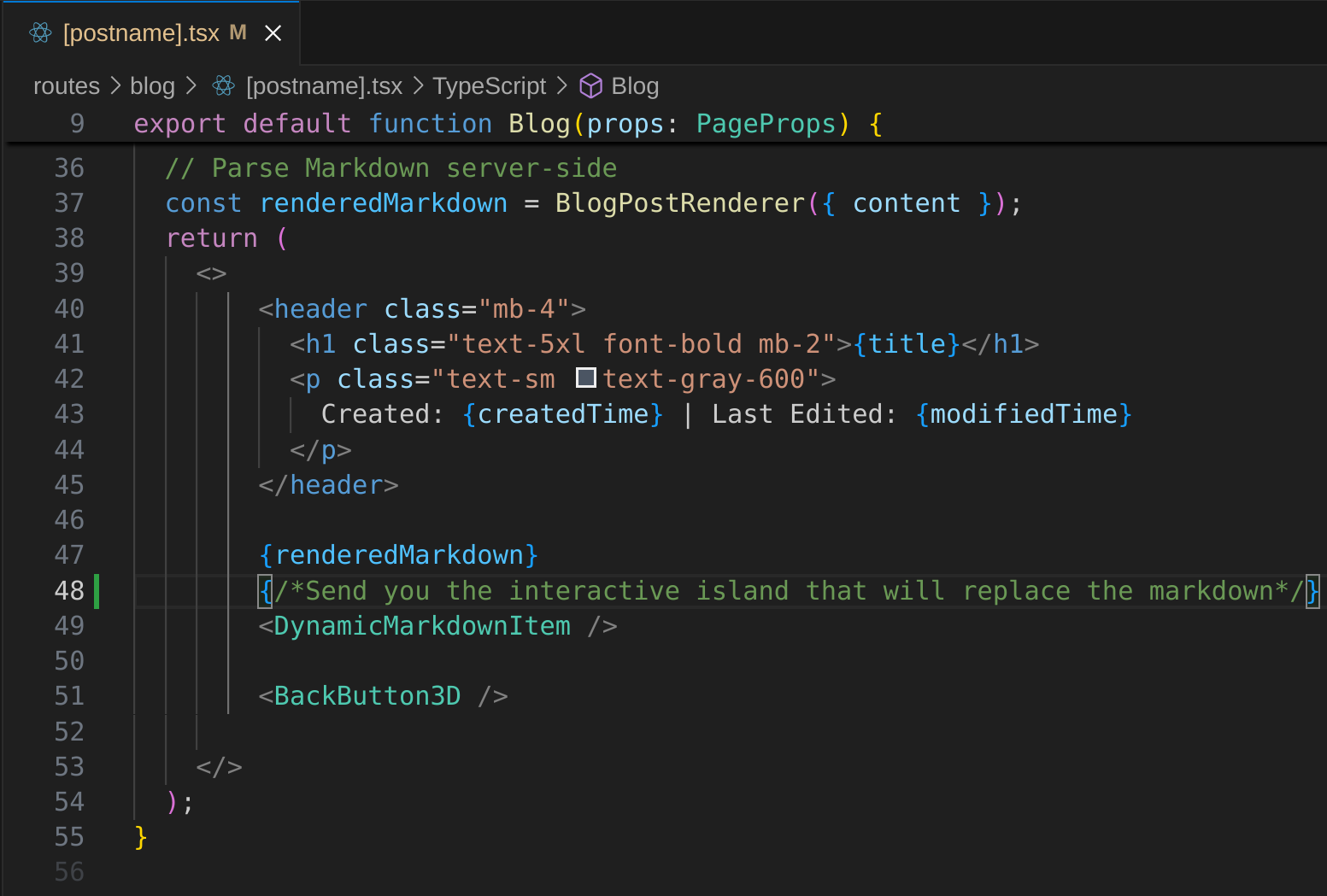Close the [postname].tsx tab
Image resolution: width=1327 pixels, height=896 pixels.
coord(273,32)
